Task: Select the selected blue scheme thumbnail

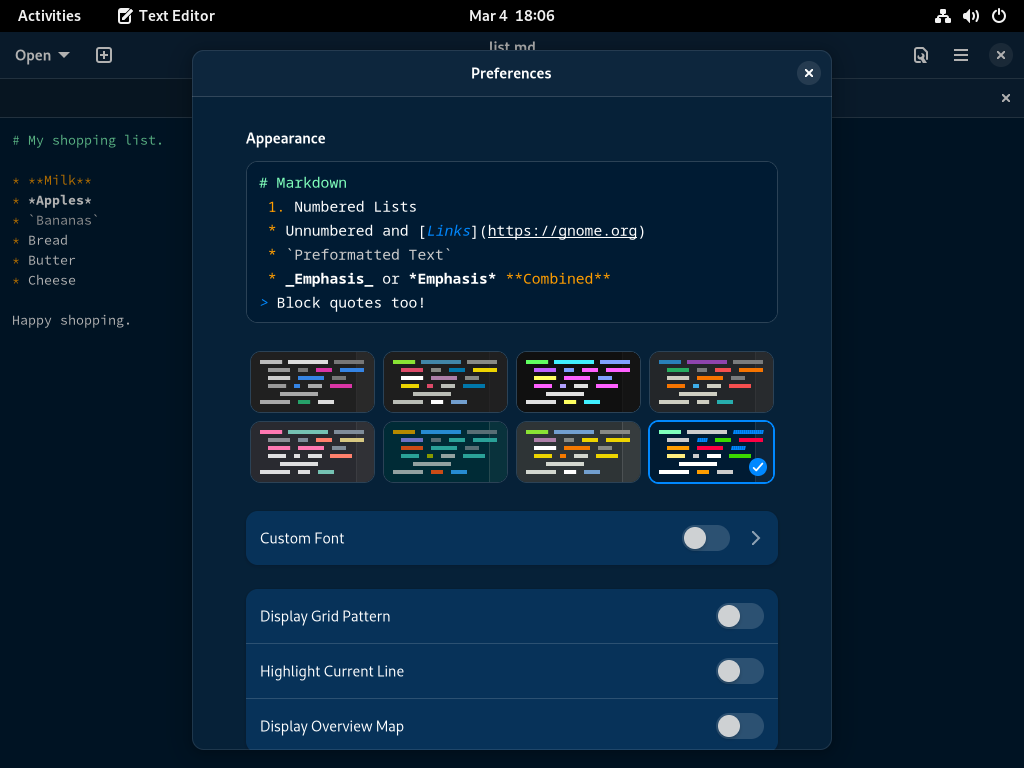Action: (x=711, y=452)
